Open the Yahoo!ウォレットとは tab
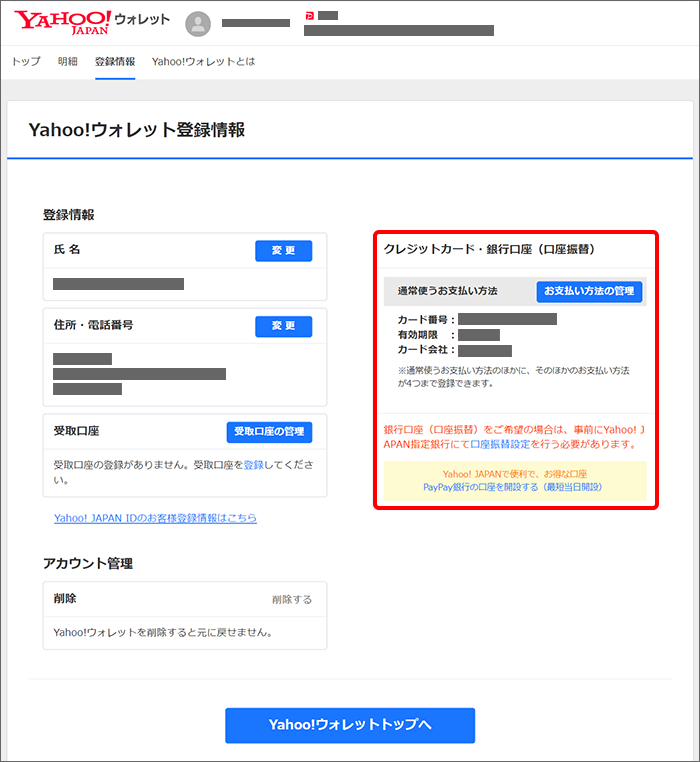The height and width of the screenshot is (762, 700). [203, 62]
